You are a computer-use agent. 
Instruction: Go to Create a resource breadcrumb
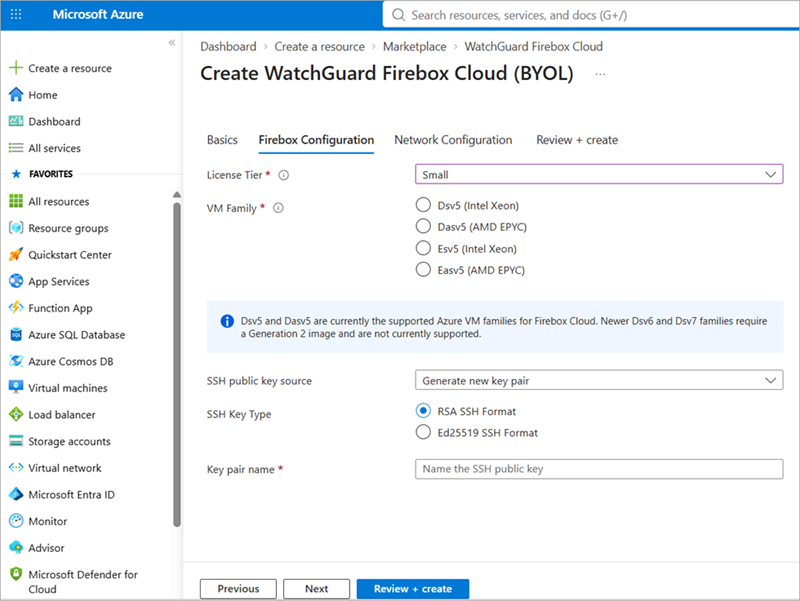click(319, 46)
